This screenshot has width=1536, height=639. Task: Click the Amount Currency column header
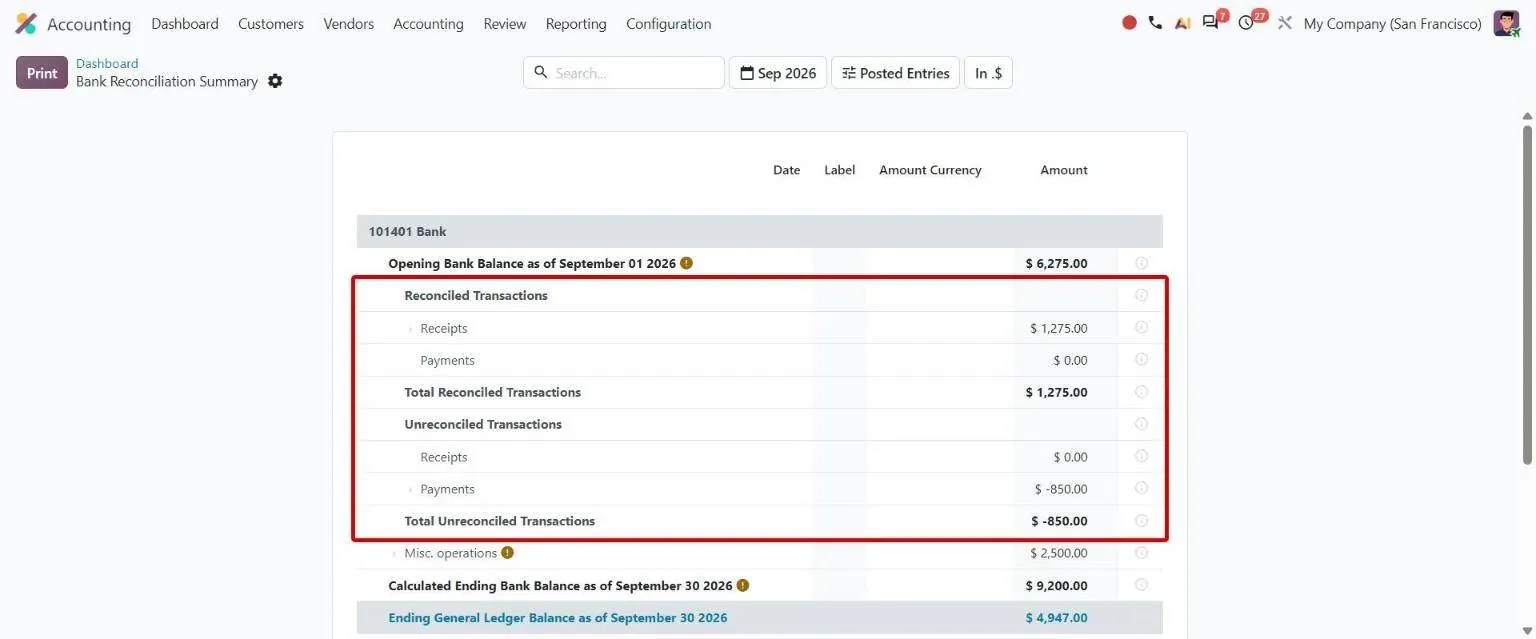(x=930, y=170)
